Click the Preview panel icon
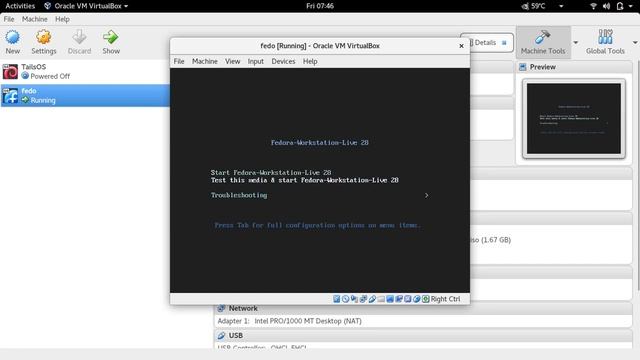 (522, 67)
